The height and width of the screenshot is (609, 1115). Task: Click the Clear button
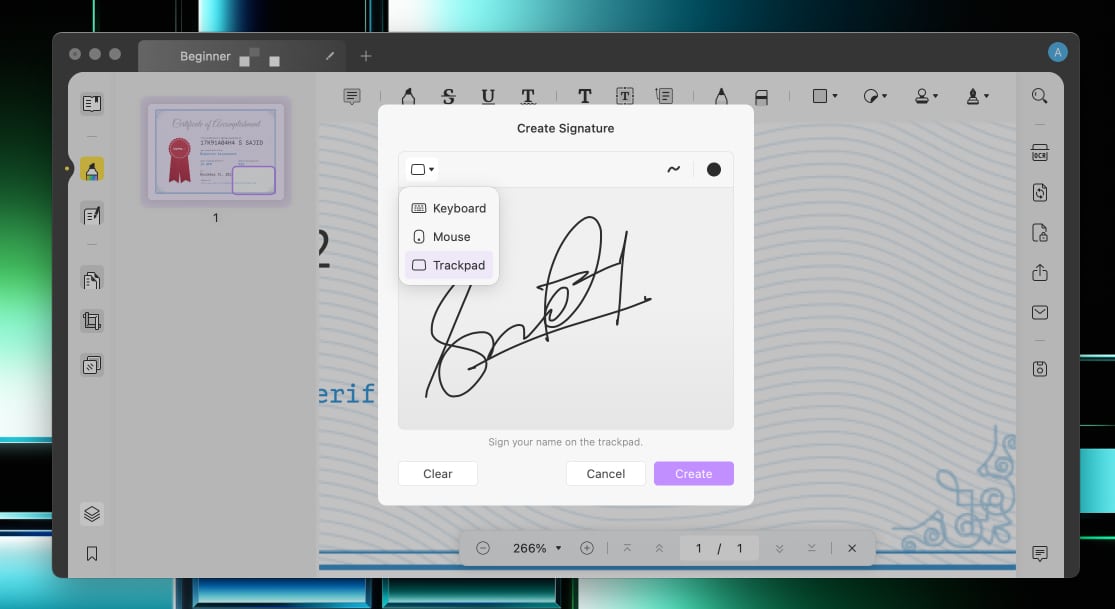pyautogui.click(x=437, y=474)
